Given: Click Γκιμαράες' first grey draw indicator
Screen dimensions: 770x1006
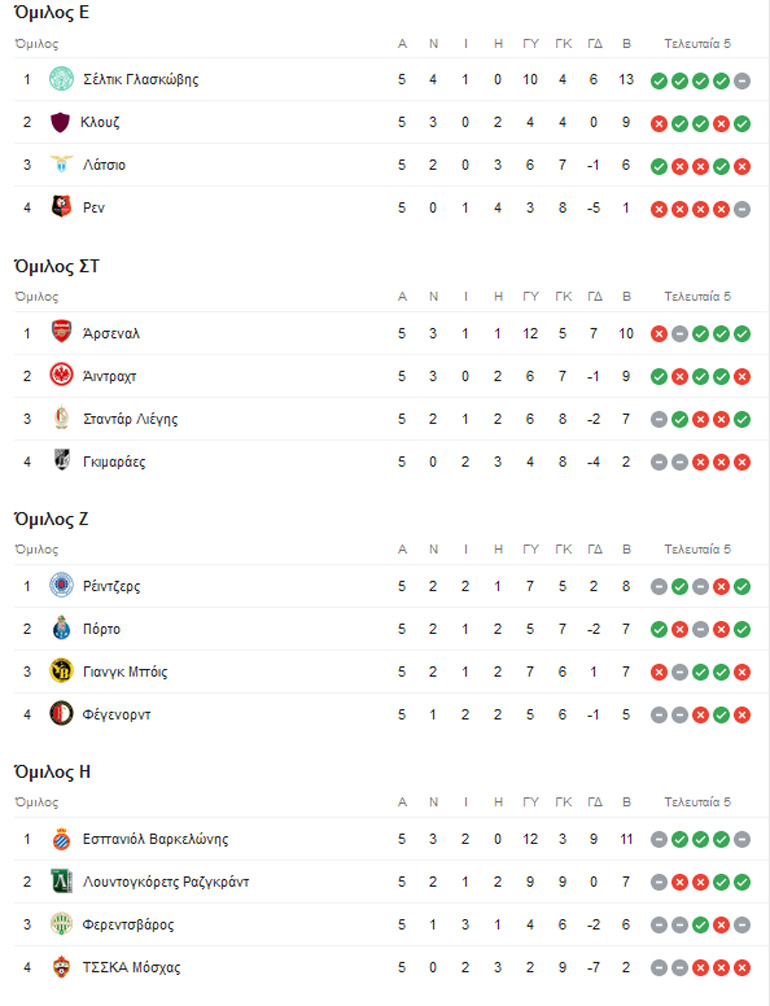Looking at the screenshot, I should [659, 462].
